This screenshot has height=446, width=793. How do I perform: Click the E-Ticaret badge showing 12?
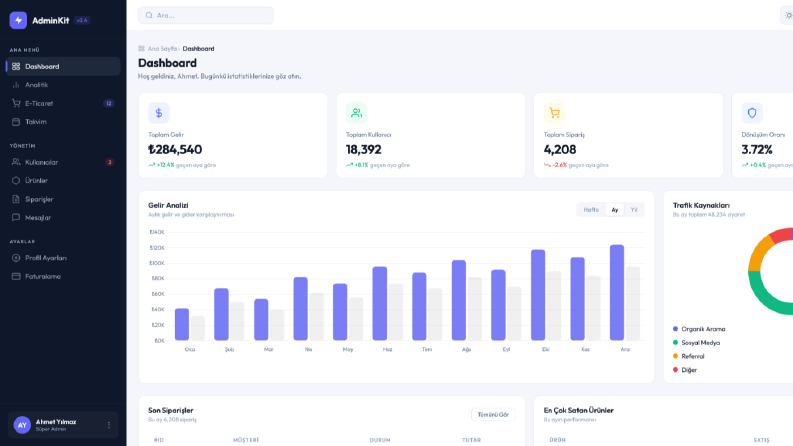[109, 103]
